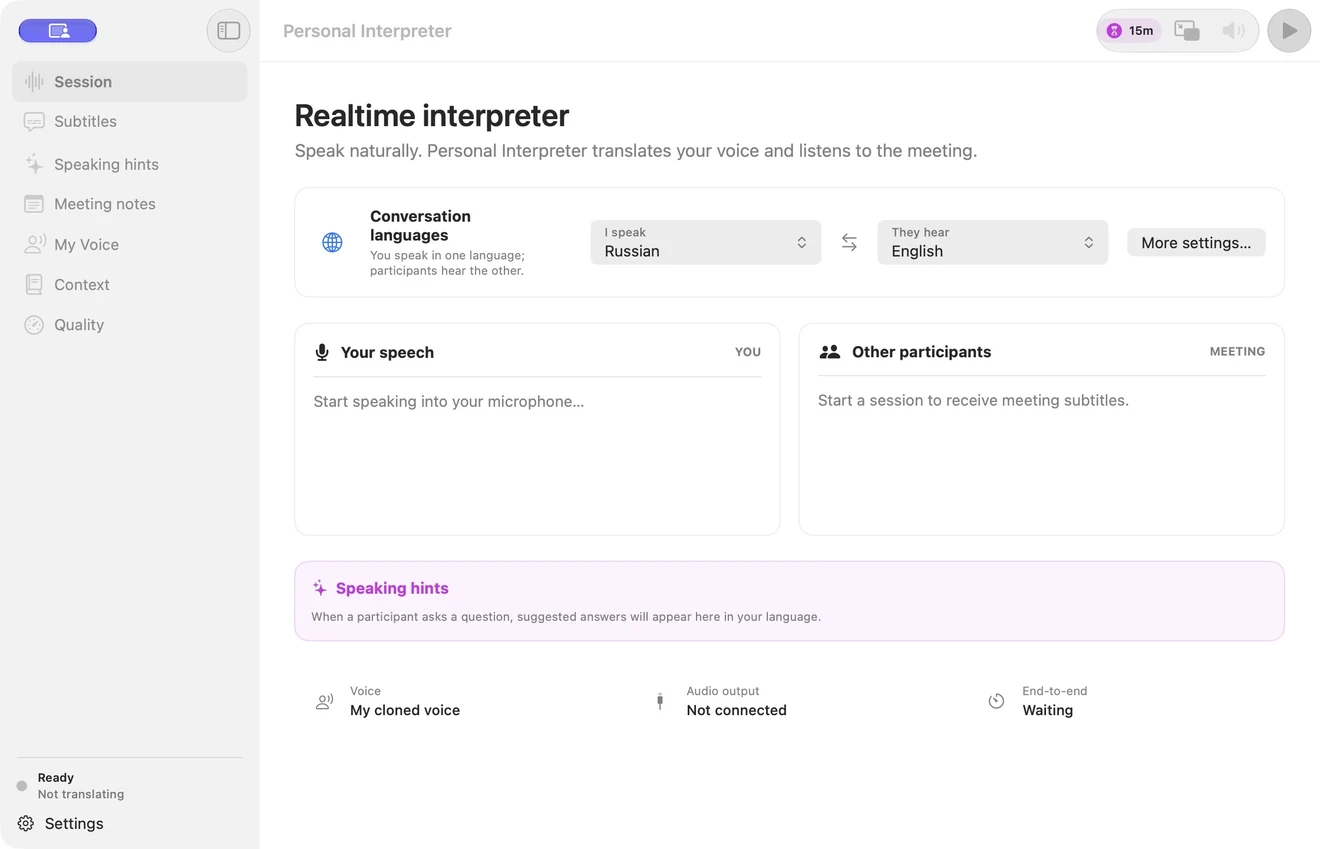
Task: Click the Voice person icon in status row
Action: 324,701
